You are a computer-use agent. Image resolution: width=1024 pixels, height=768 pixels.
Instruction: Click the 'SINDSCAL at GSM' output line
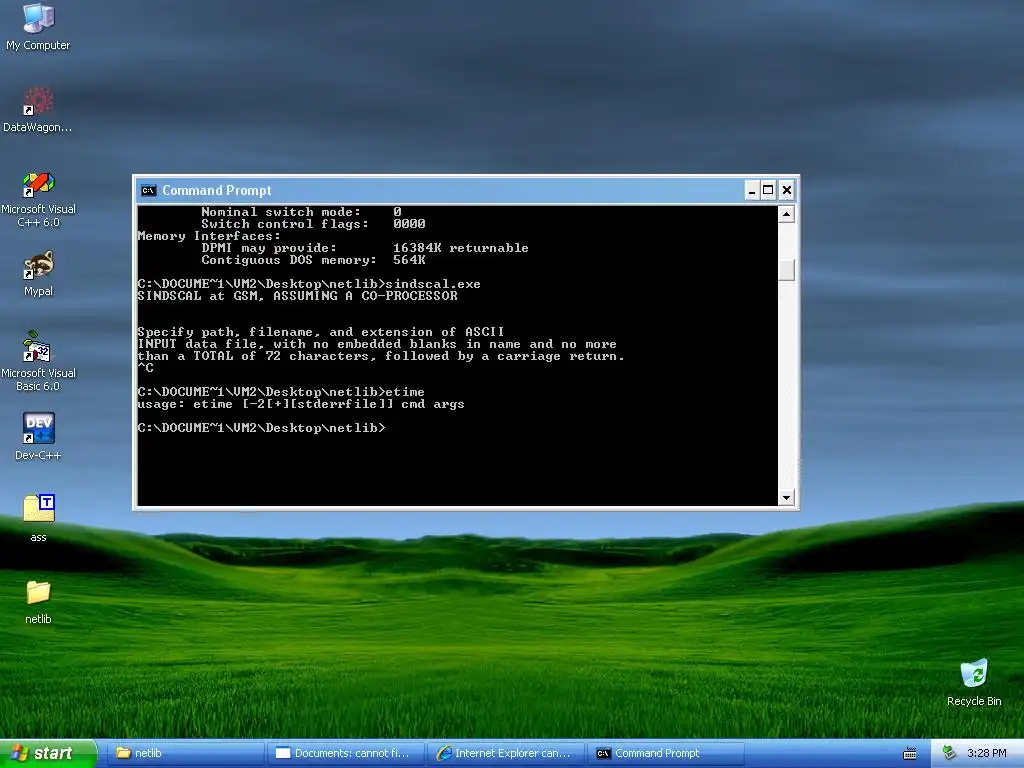[298, 296]
